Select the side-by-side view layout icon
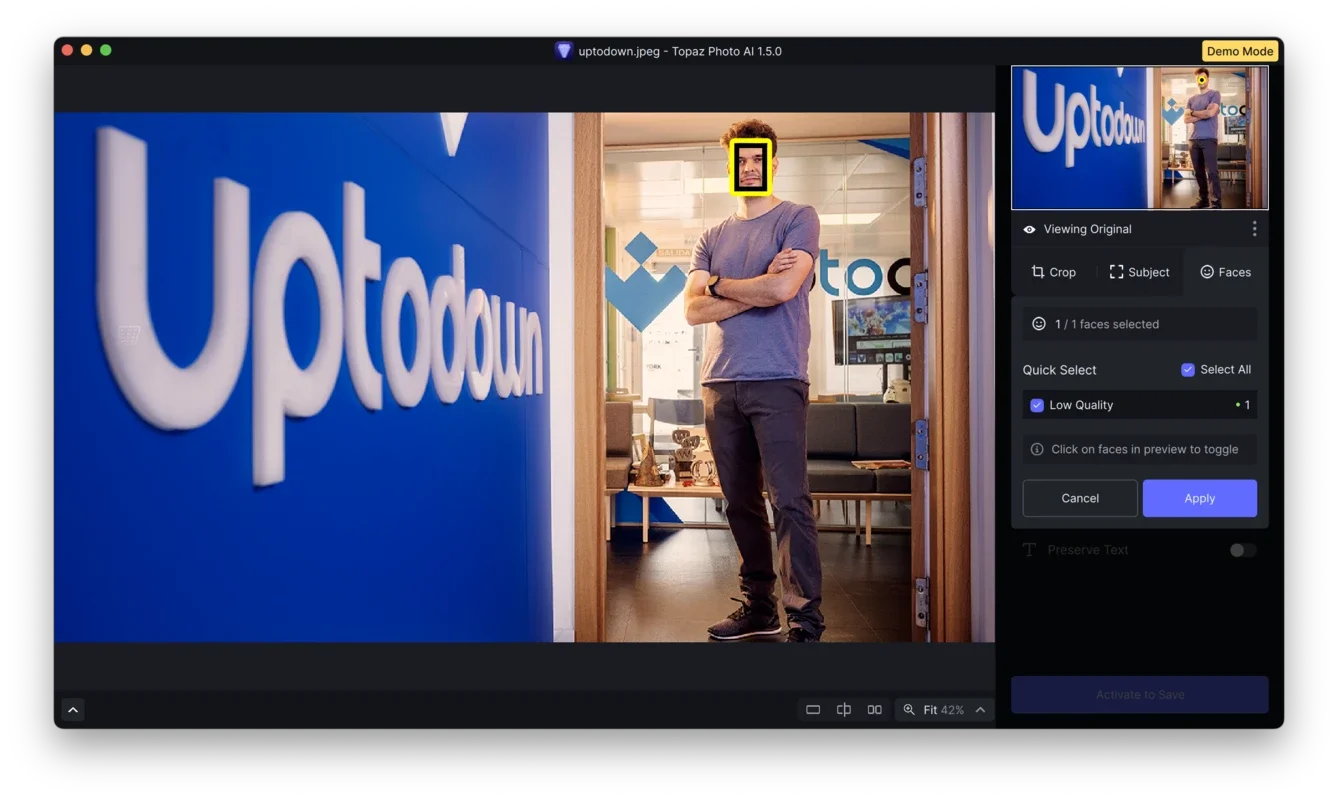1338x800 pixels. coord(875,710)
